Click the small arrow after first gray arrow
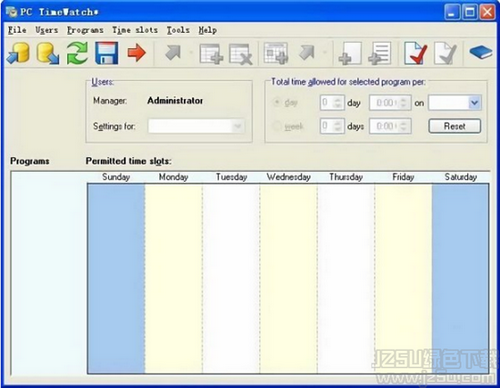This screenshot has height=388, width=500. click(191, 53)
